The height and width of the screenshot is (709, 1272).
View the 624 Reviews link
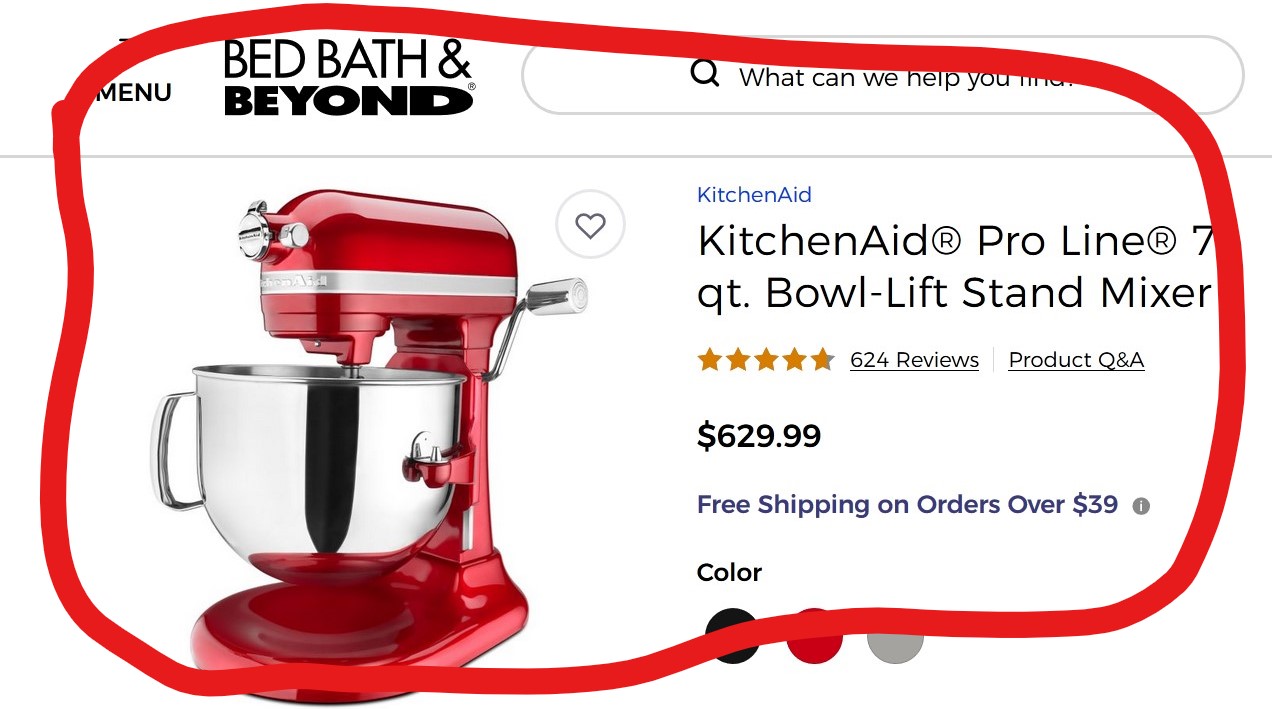(914, 360)
